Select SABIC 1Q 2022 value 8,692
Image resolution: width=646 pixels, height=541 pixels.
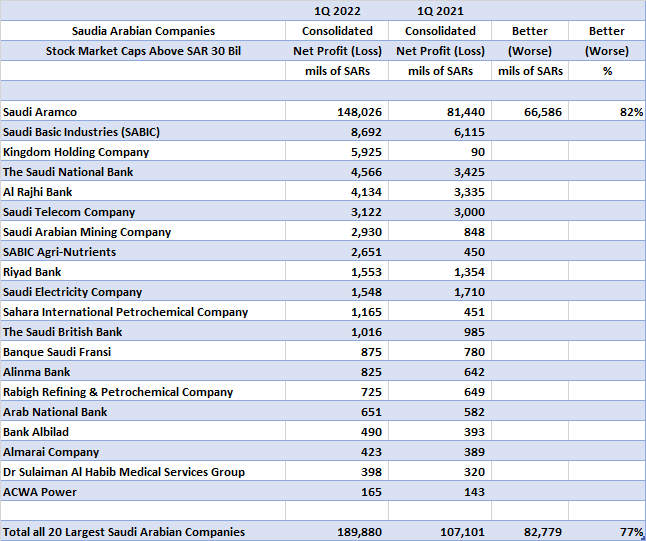(337, 131)
